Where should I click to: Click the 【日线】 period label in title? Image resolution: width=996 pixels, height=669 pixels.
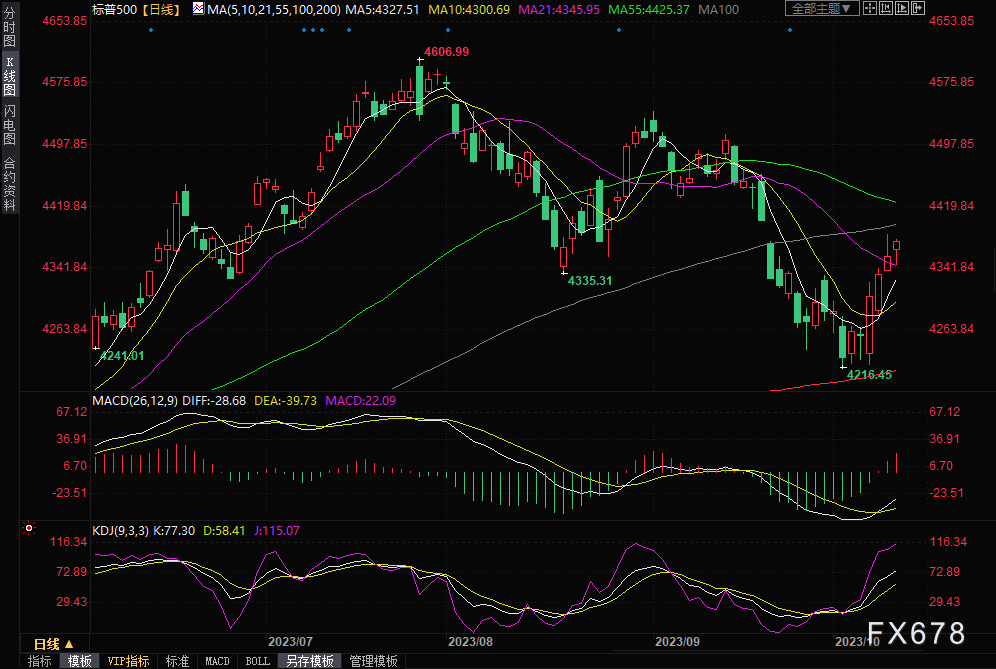pos(160,10)
